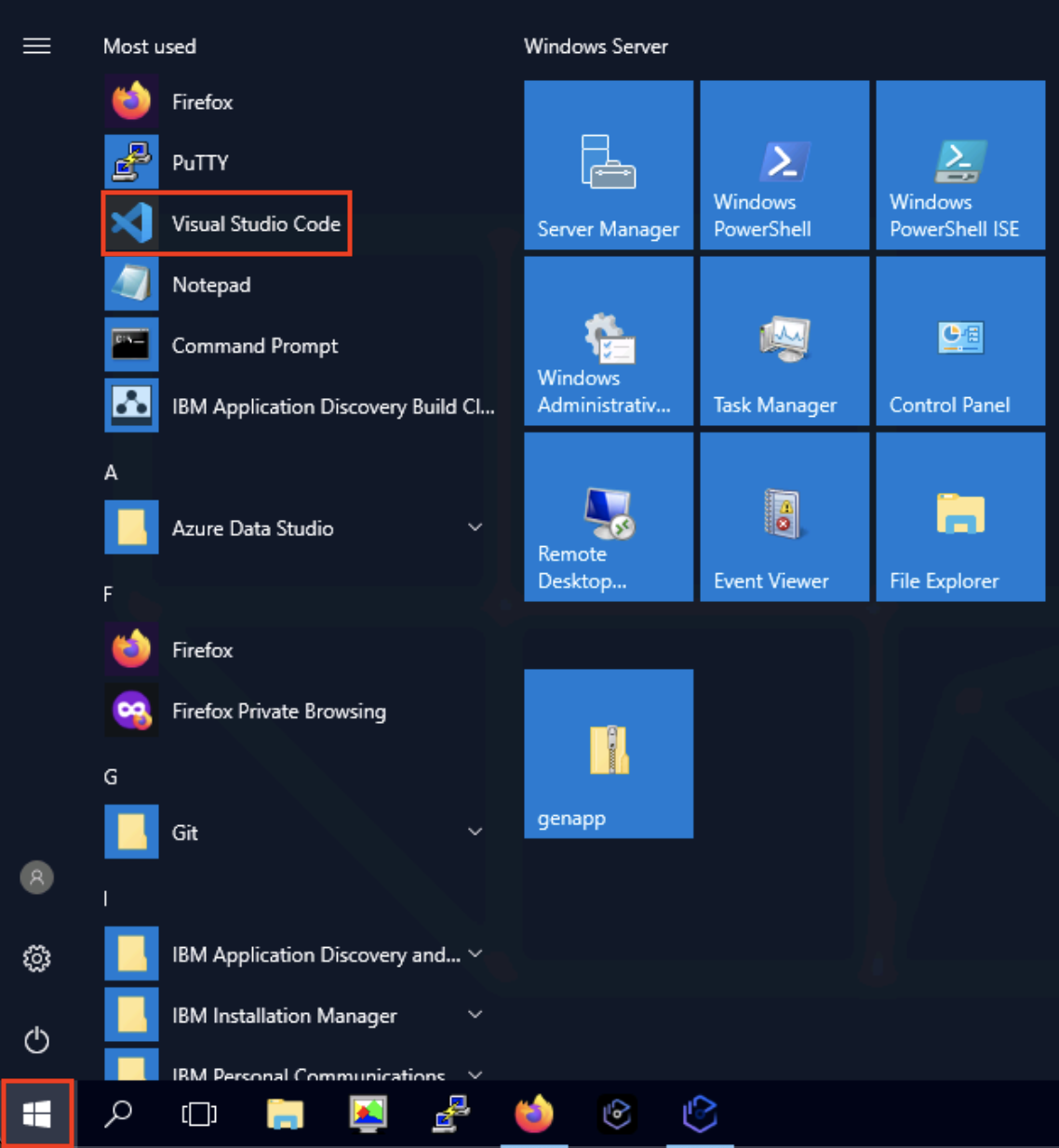The width and height of the screenshot is (1059, 1148).
Task: Click the Server Manager tile
Action: tap(609, 165)
